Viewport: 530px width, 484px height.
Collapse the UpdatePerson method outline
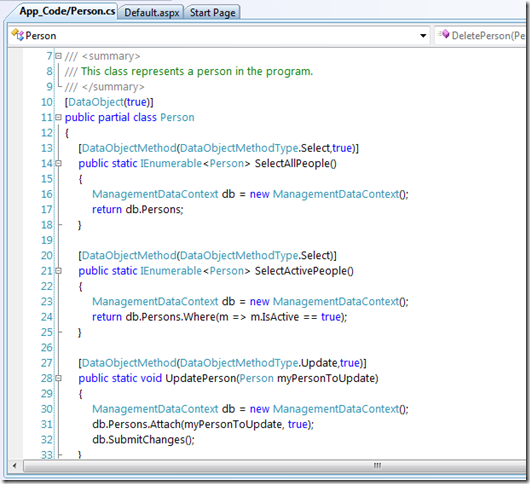coord(58,378)
